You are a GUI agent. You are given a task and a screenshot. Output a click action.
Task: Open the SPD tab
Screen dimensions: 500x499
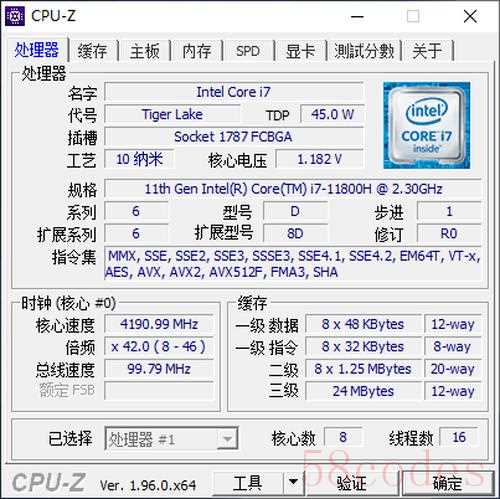tap(248, 51)
